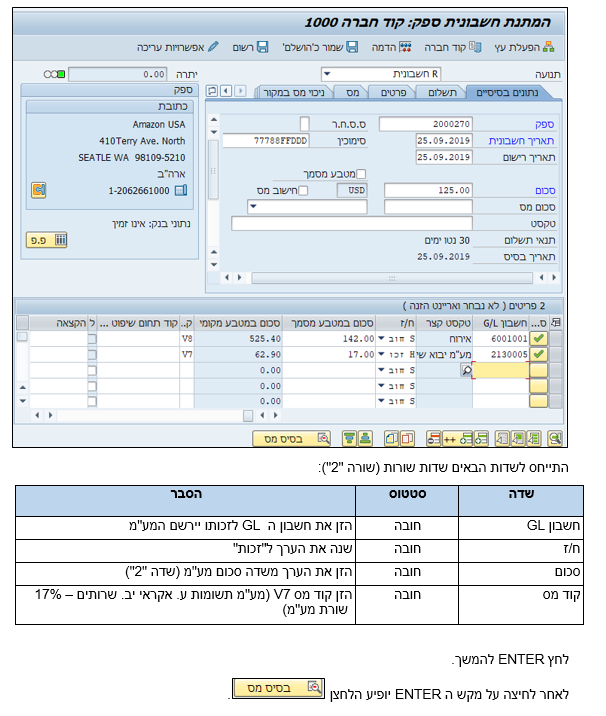606x716 pixels.
Task: Click the vendor display icon in address box
Action: click(x=38, y=190)
